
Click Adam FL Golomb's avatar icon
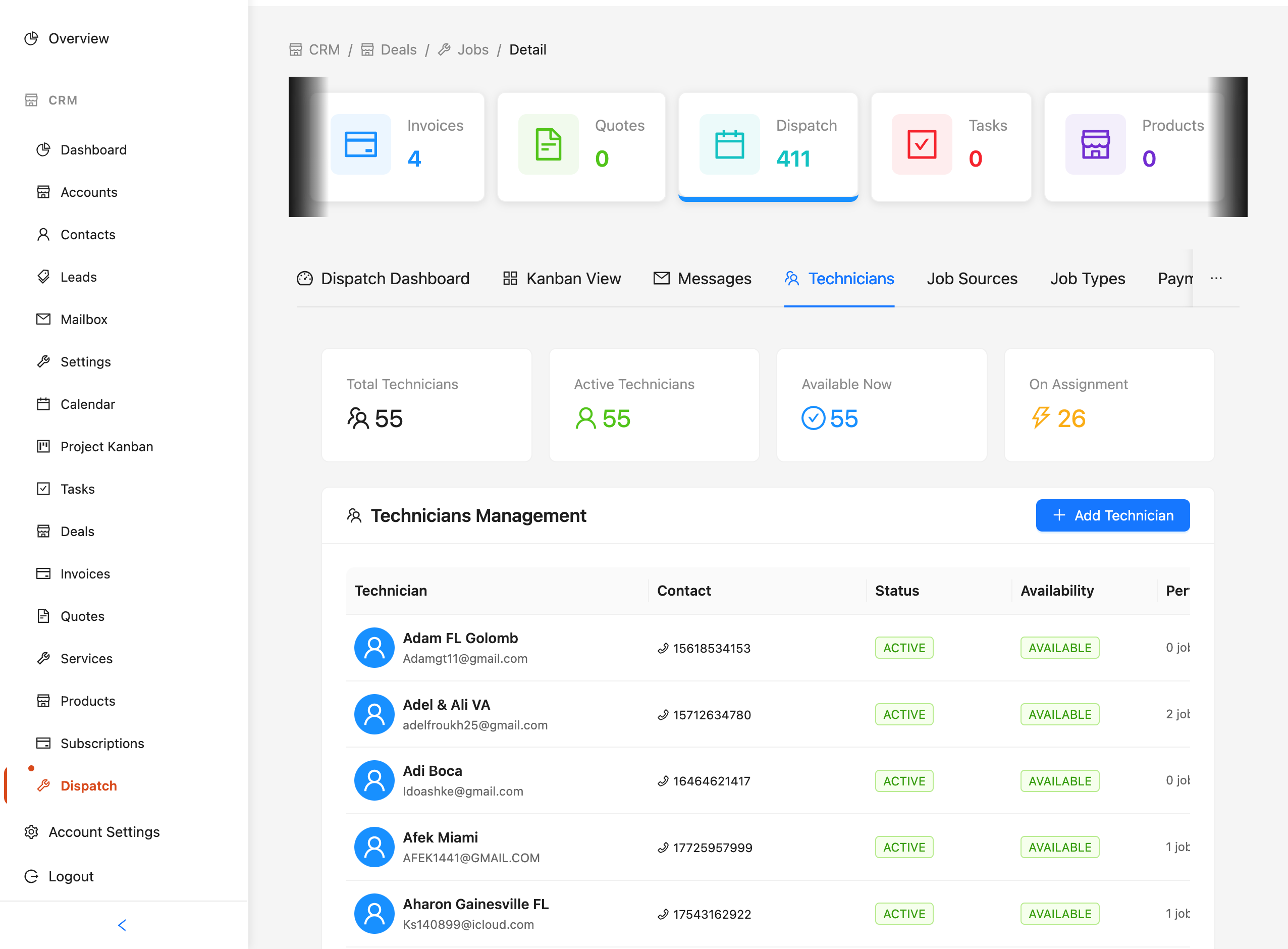(x=374, y=648)
